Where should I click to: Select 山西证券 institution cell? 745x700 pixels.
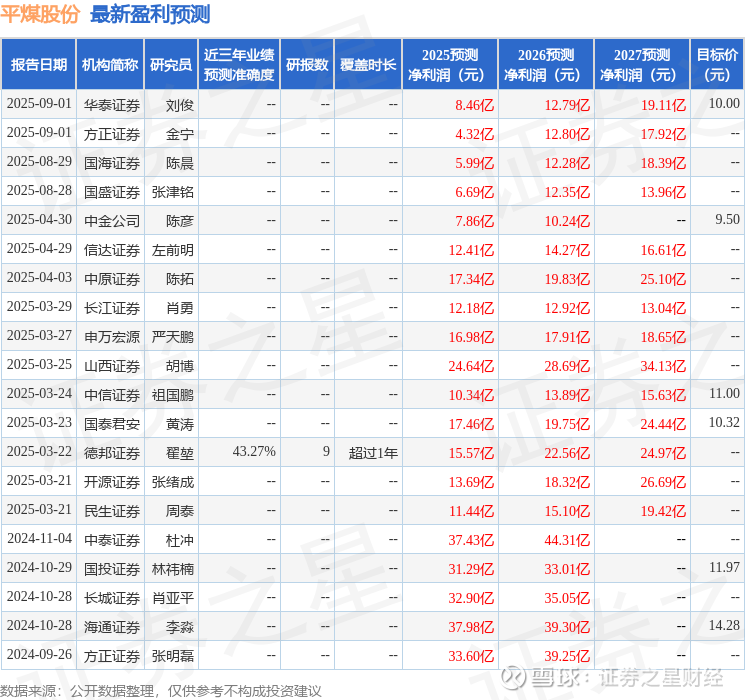pos(112,366)
